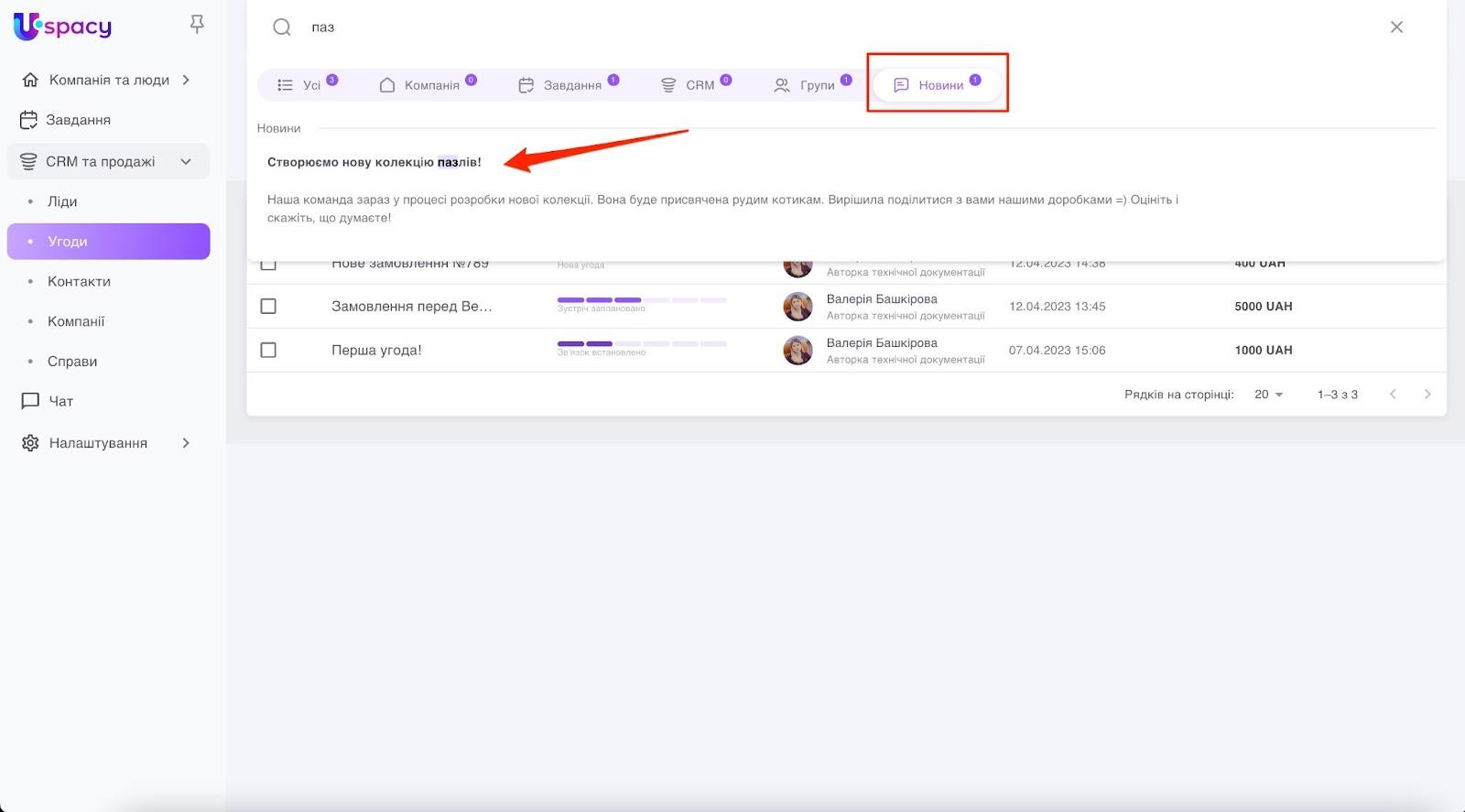
Task: Click the search field containing паз
Action: coord(842,27)
